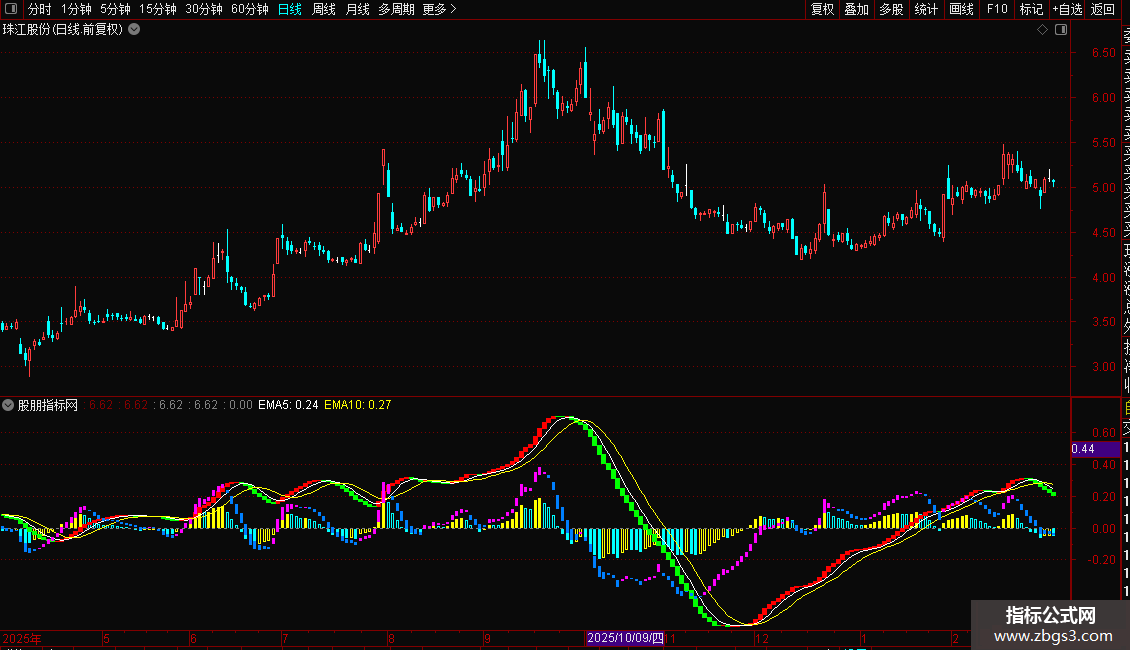Open F10 company information
Screen dimensions: 1130x650
pos(997,9)
